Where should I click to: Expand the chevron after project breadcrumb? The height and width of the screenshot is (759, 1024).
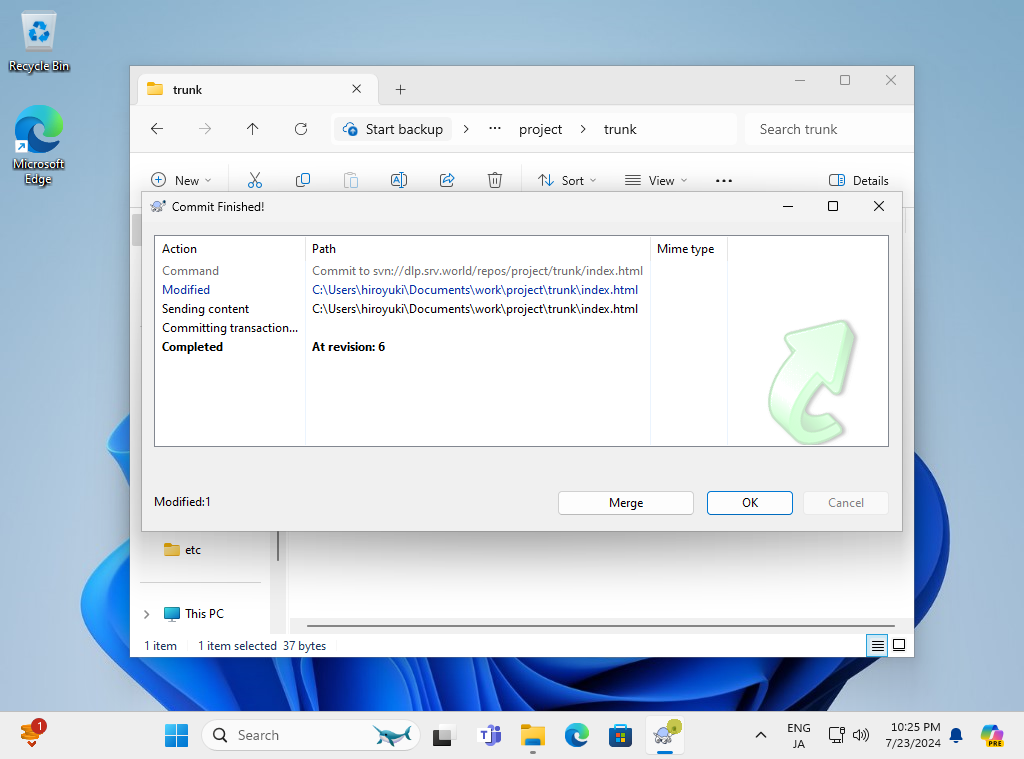tap(583, 129)
